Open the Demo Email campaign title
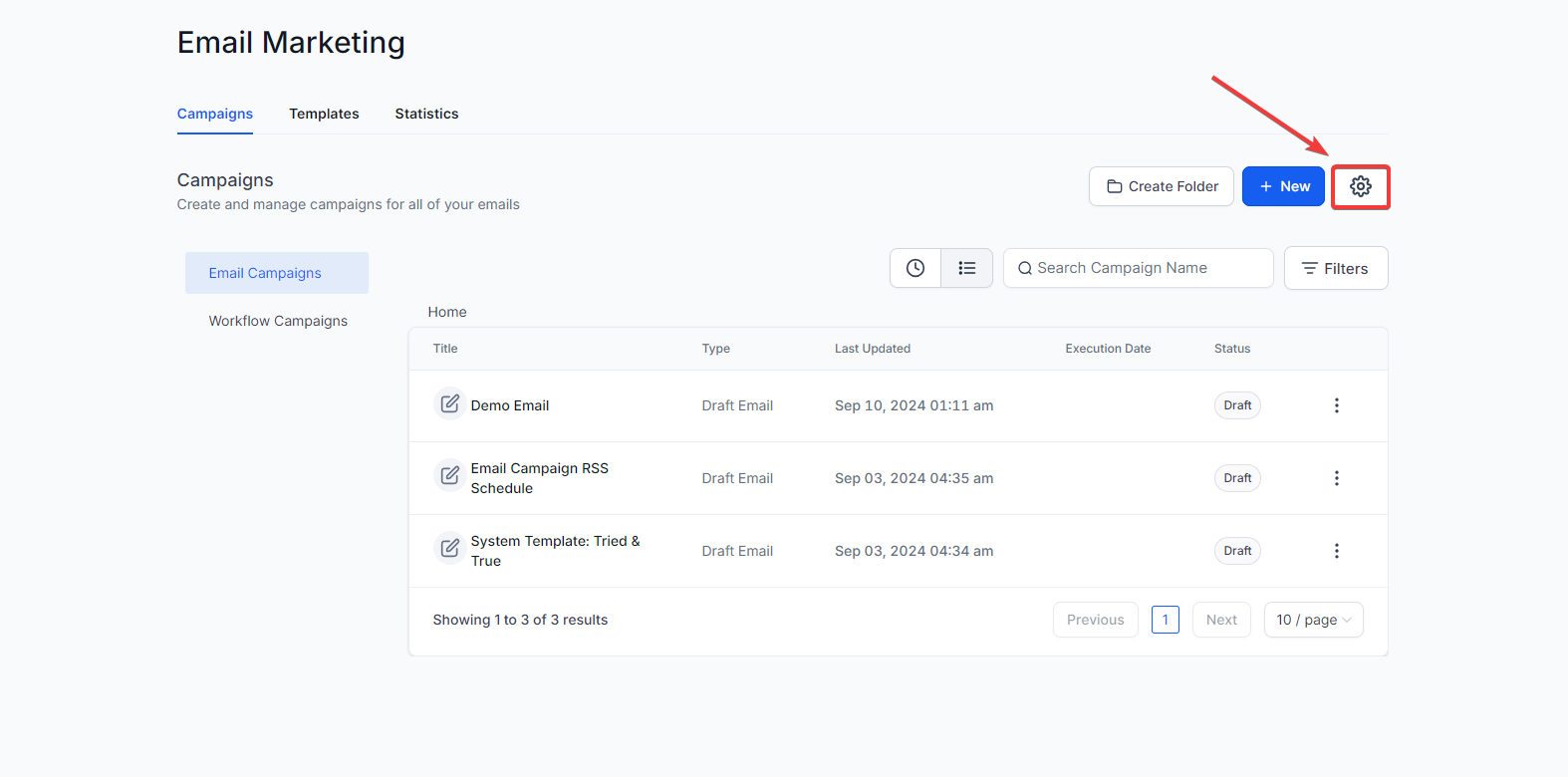 (510, 405)
